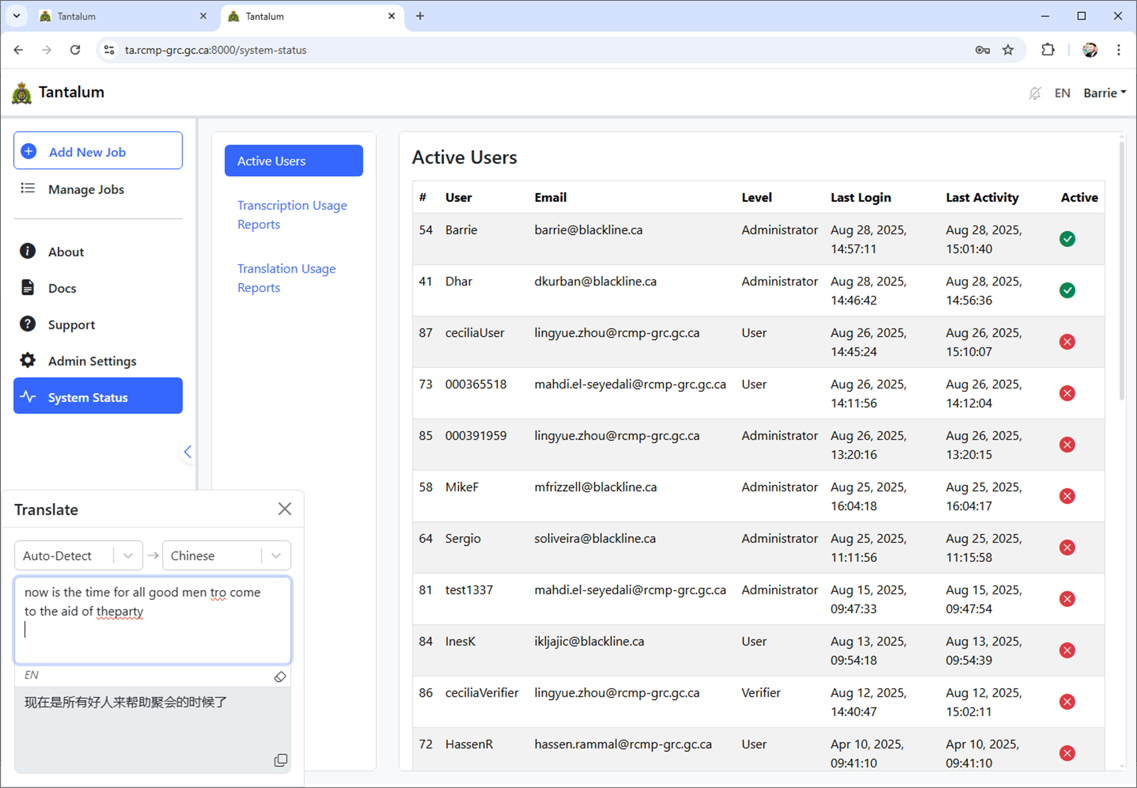Click email dkurban@blackline.ca
Image resolution: width=1137 pixels, height=788 pixels.
pos(595,281)
